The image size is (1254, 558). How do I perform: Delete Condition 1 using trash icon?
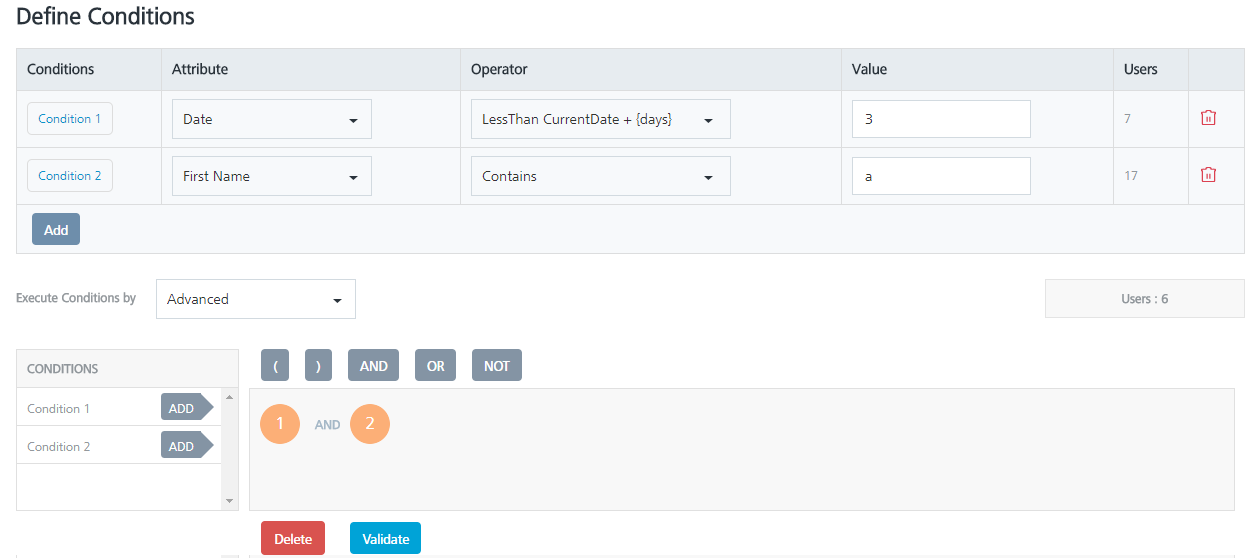1208,118
